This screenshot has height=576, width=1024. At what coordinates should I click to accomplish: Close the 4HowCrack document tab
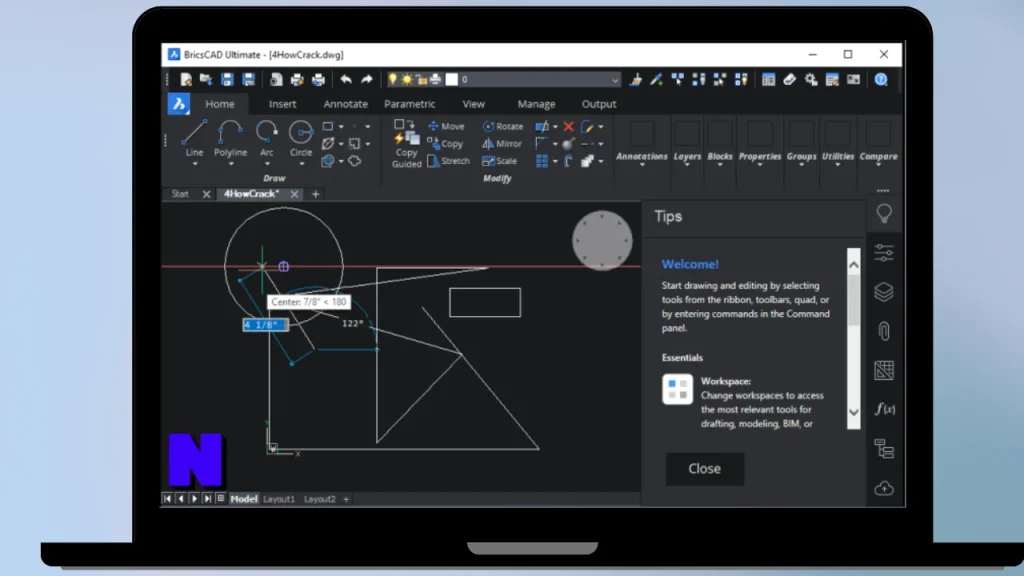click(x=295, y=194)
